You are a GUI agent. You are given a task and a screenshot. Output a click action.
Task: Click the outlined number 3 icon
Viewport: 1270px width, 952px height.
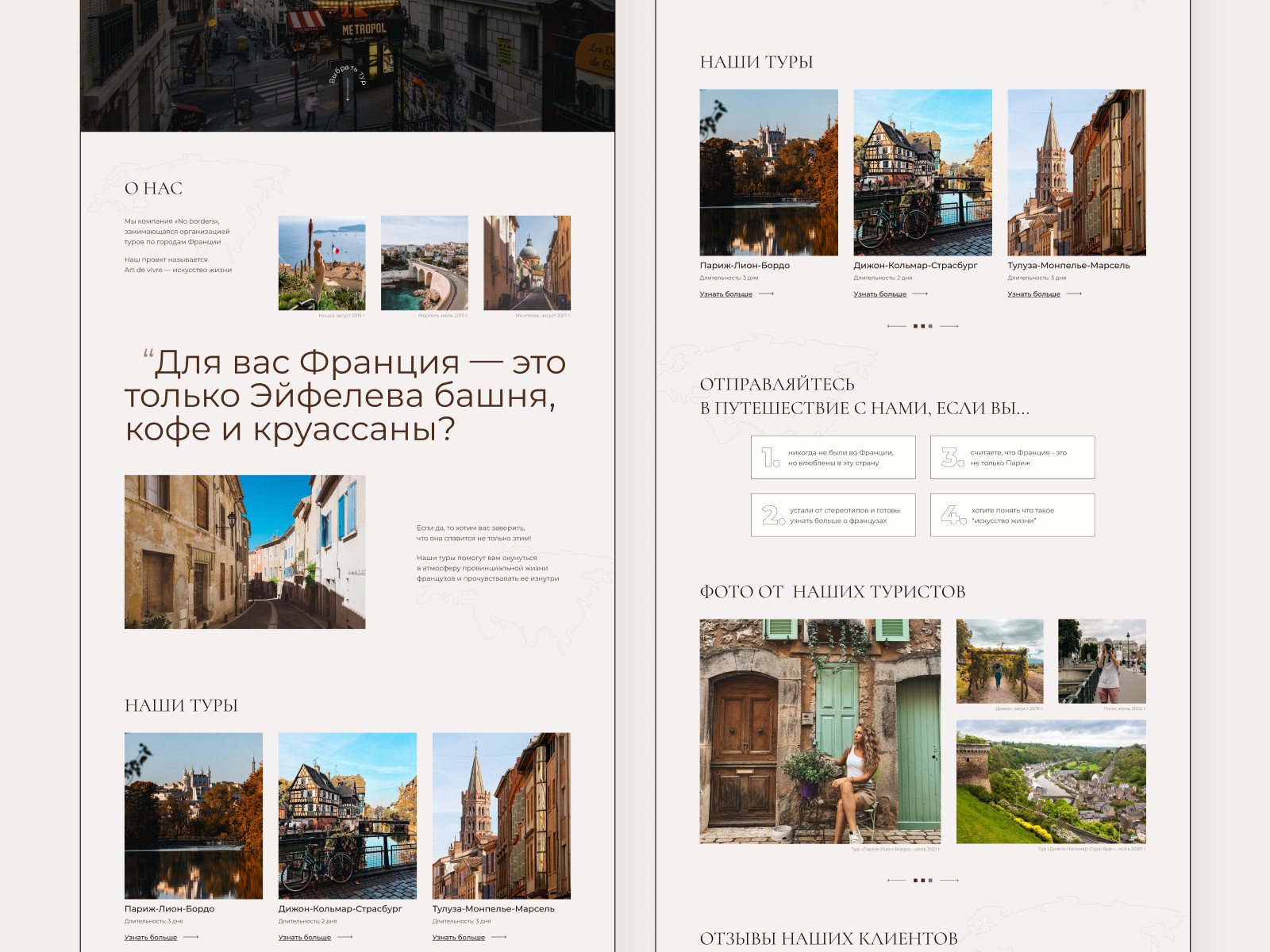(952, 457)
